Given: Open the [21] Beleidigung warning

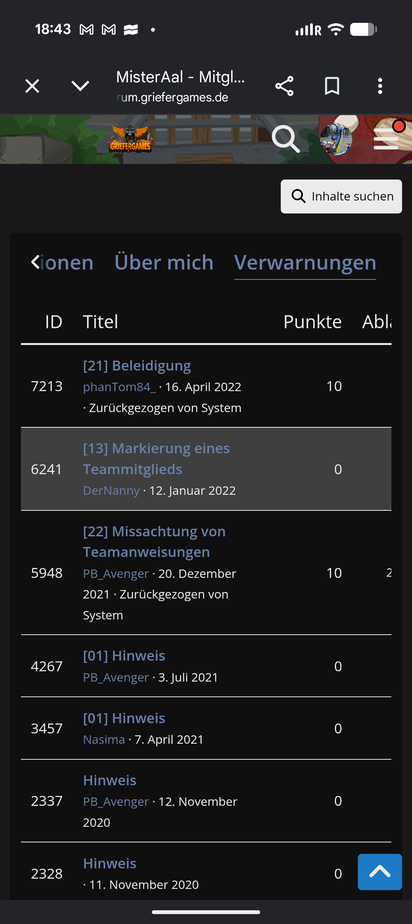Looking at the screenshot, I should point(137,366).
